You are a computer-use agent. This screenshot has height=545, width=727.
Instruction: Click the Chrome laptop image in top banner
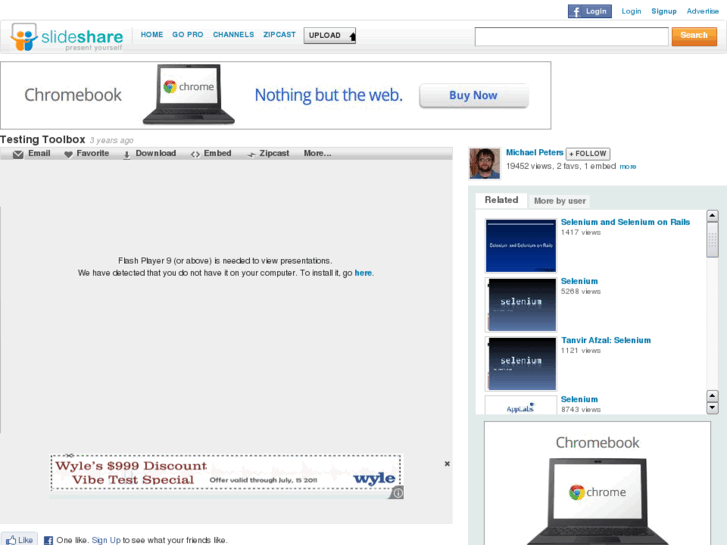189,95
